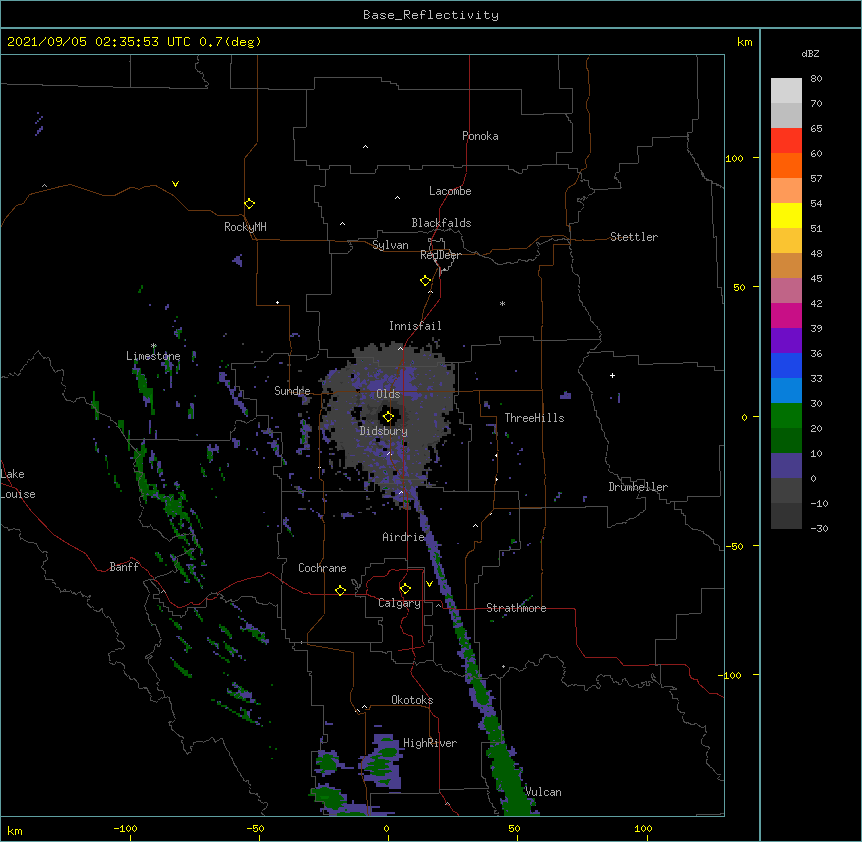
Task: Pick the orange 57–60 dBZ legend swatch
Action: [786, 165]
